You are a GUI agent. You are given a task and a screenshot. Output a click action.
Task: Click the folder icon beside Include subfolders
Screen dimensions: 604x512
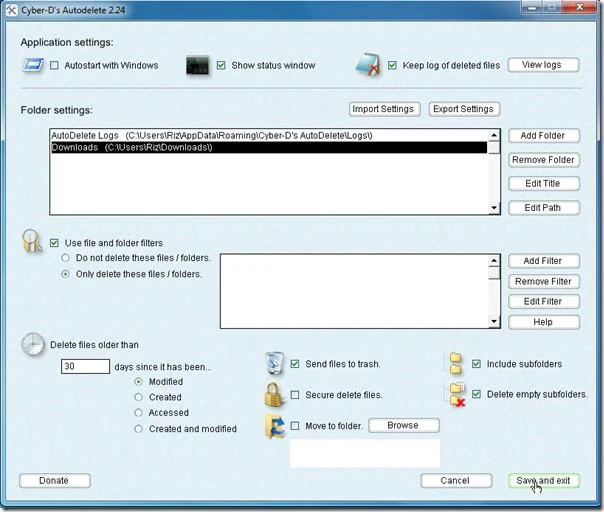pos(456,363)
